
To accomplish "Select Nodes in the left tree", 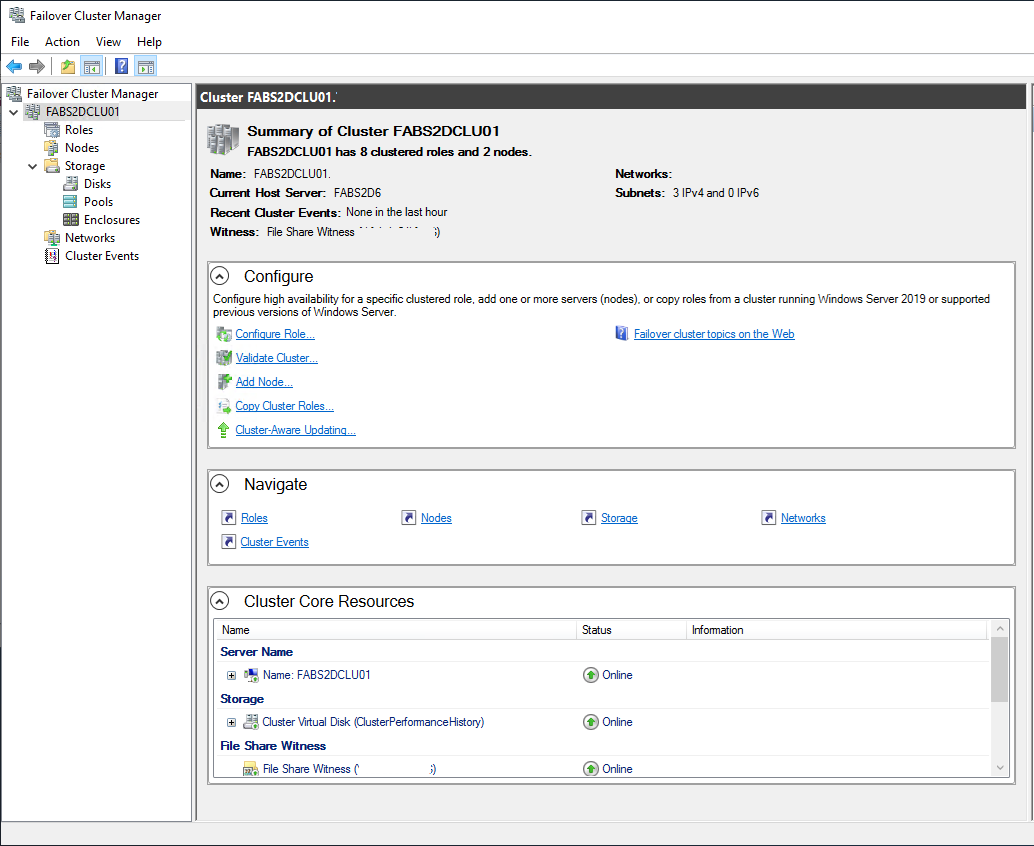I will (82, 148).
